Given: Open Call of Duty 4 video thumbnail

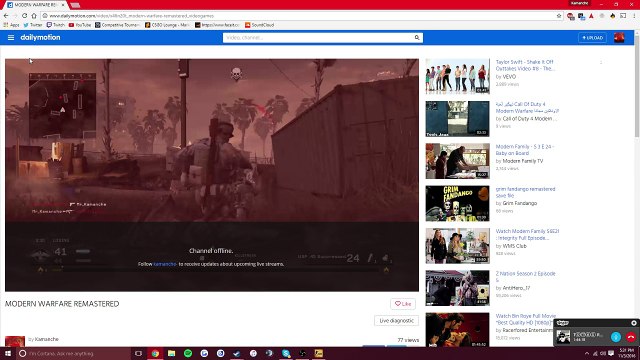Looking at the screenshot, I should (457, 119).
